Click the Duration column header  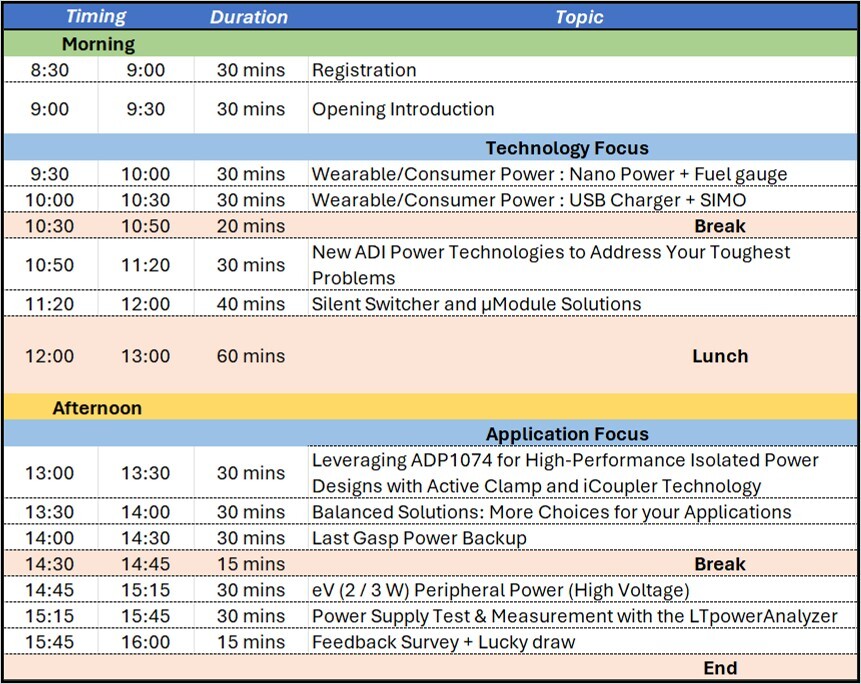(249, 17)
